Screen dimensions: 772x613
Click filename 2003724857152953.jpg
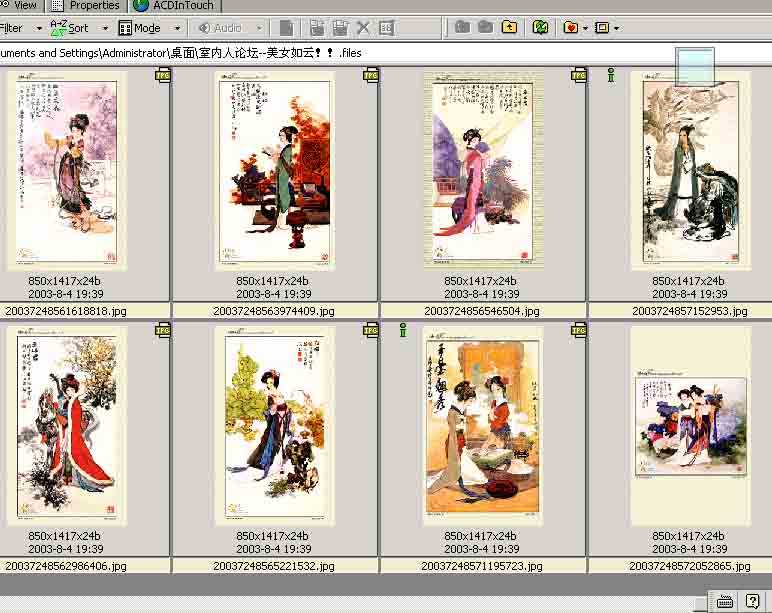pyautogui.click(x=690, y=311)
